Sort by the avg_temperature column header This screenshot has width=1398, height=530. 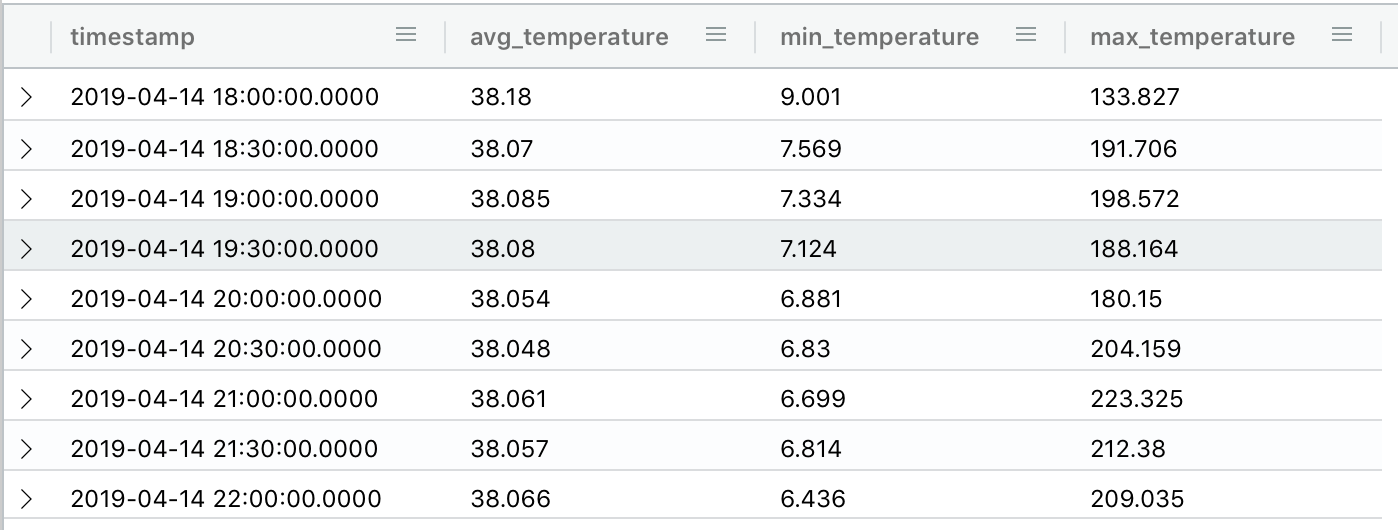coord(569,37)
